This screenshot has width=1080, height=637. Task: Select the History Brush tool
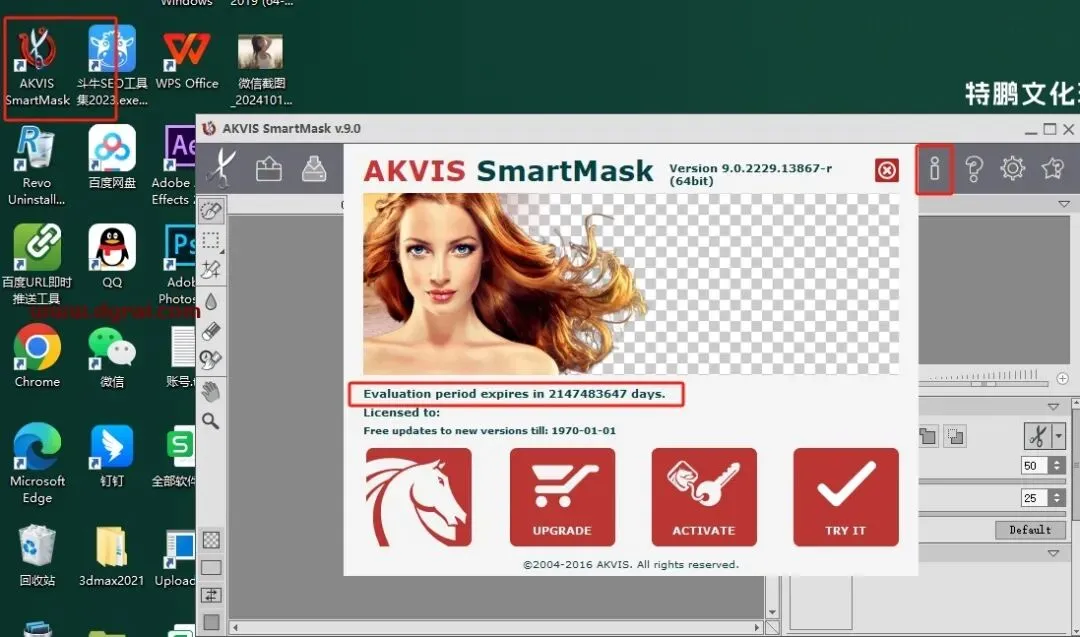211,359
